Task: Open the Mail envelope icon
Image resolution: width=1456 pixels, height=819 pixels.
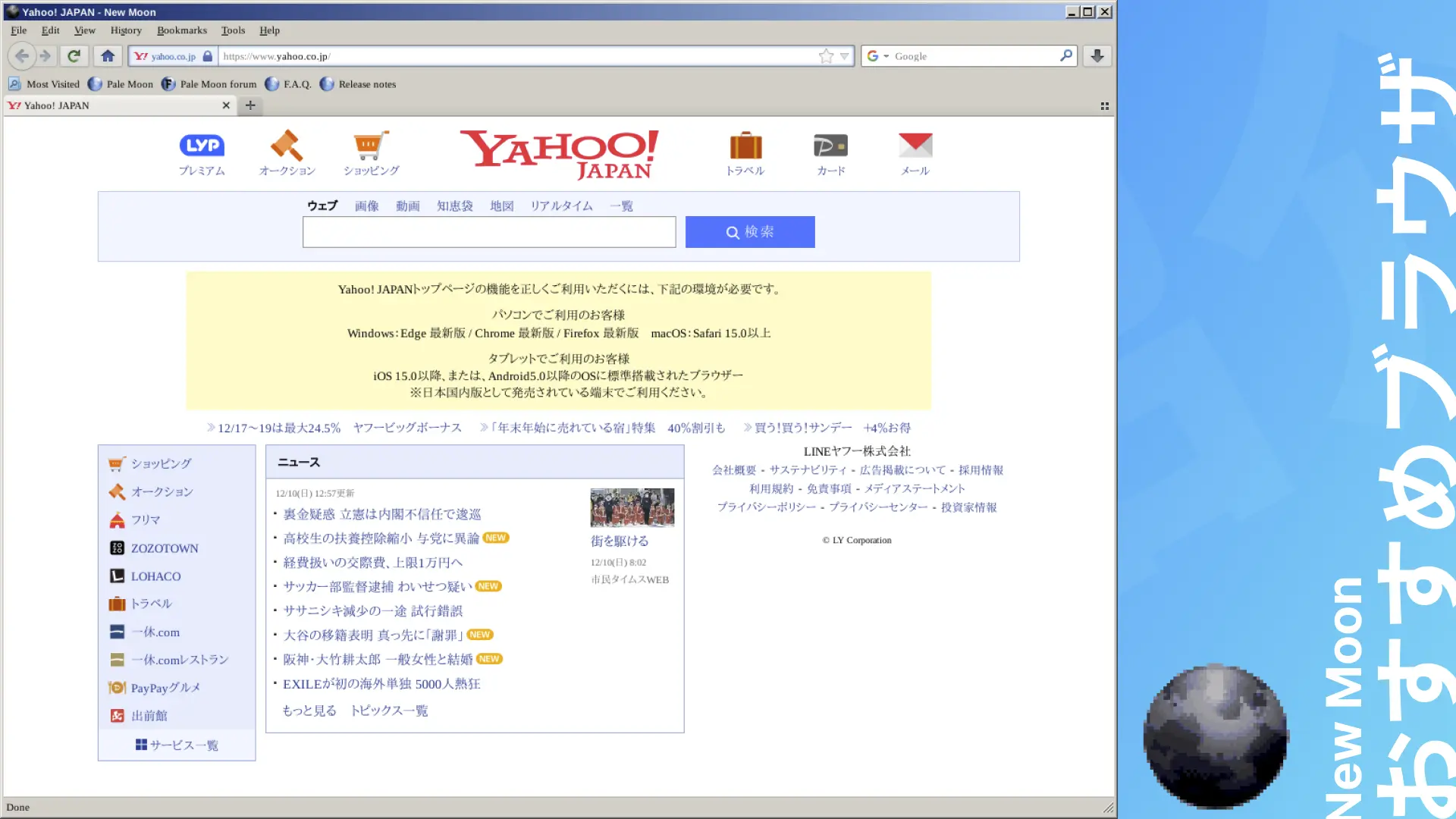Action: (915, 145)
